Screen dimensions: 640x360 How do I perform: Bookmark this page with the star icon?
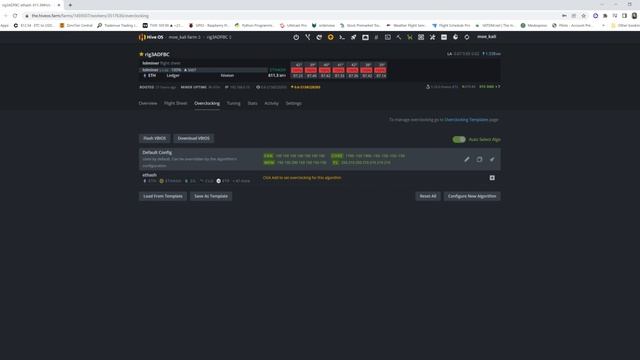pos(584,16)
